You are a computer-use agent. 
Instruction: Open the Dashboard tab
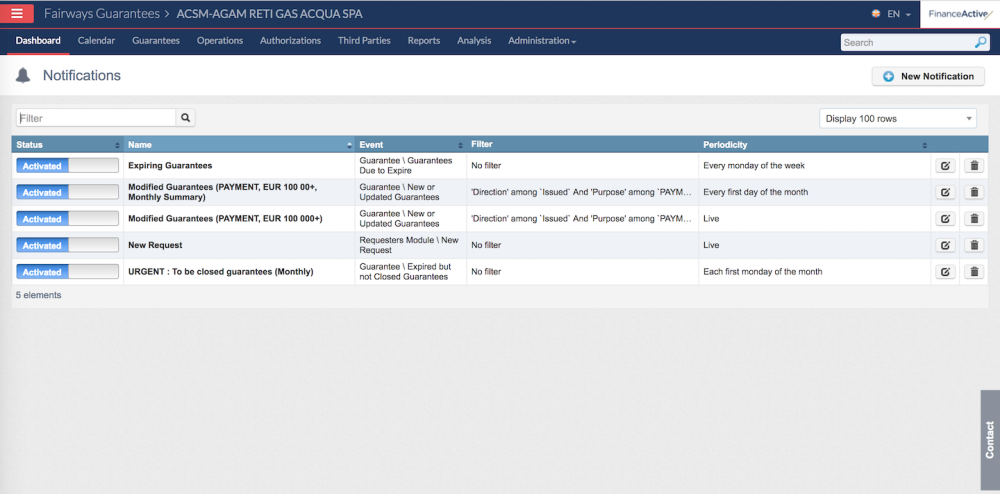[x=38, y=41]
